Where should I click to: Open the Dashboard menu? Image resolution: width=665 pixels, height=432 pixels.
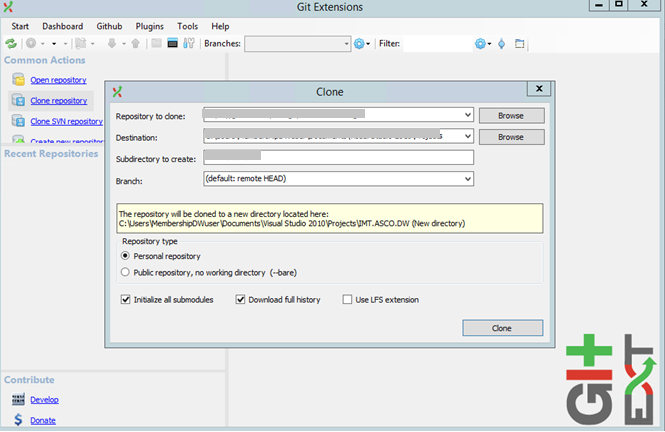coord(62,26)
